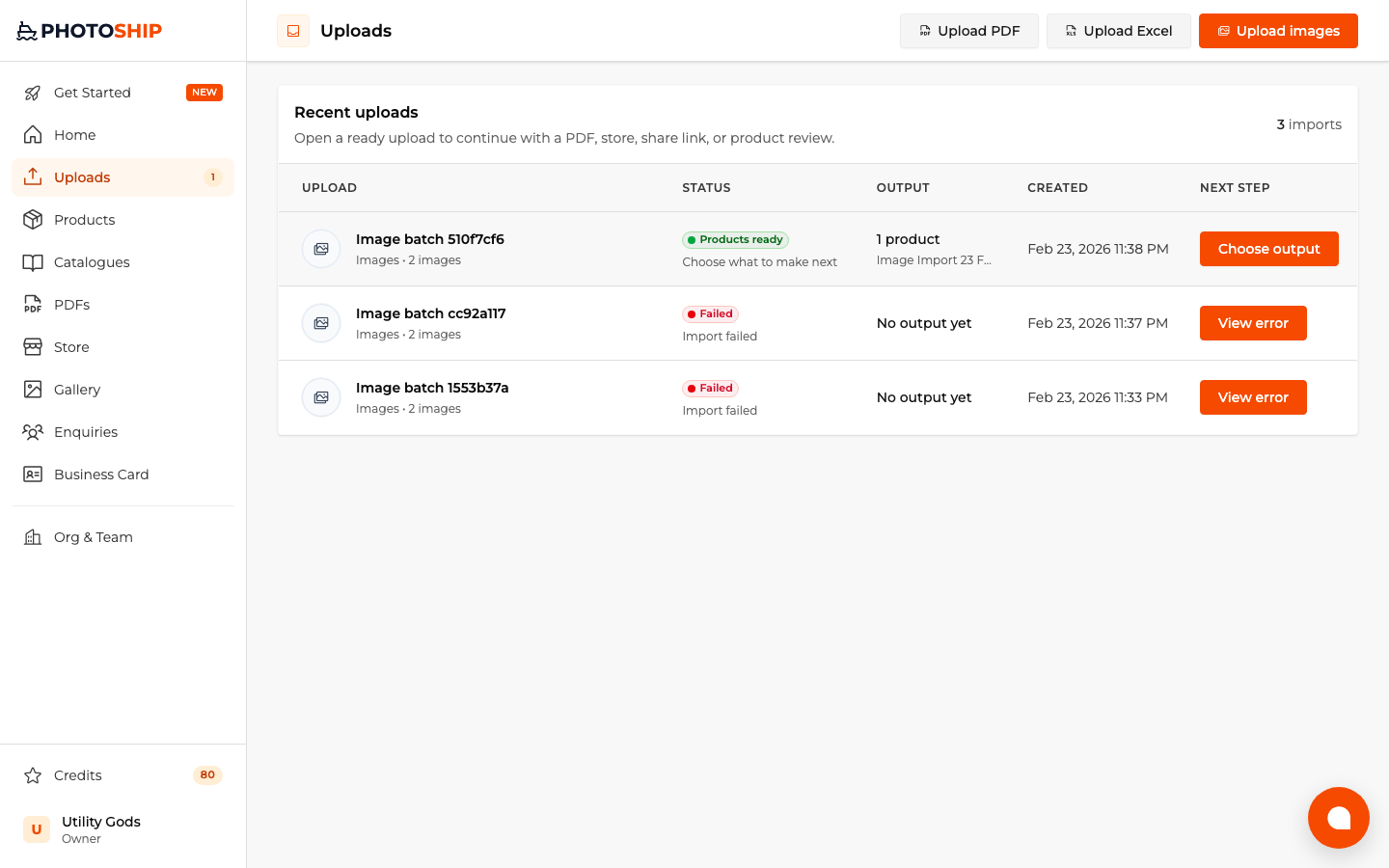
Task: Click the Upload Excel button
Action: click(1119, 31)
